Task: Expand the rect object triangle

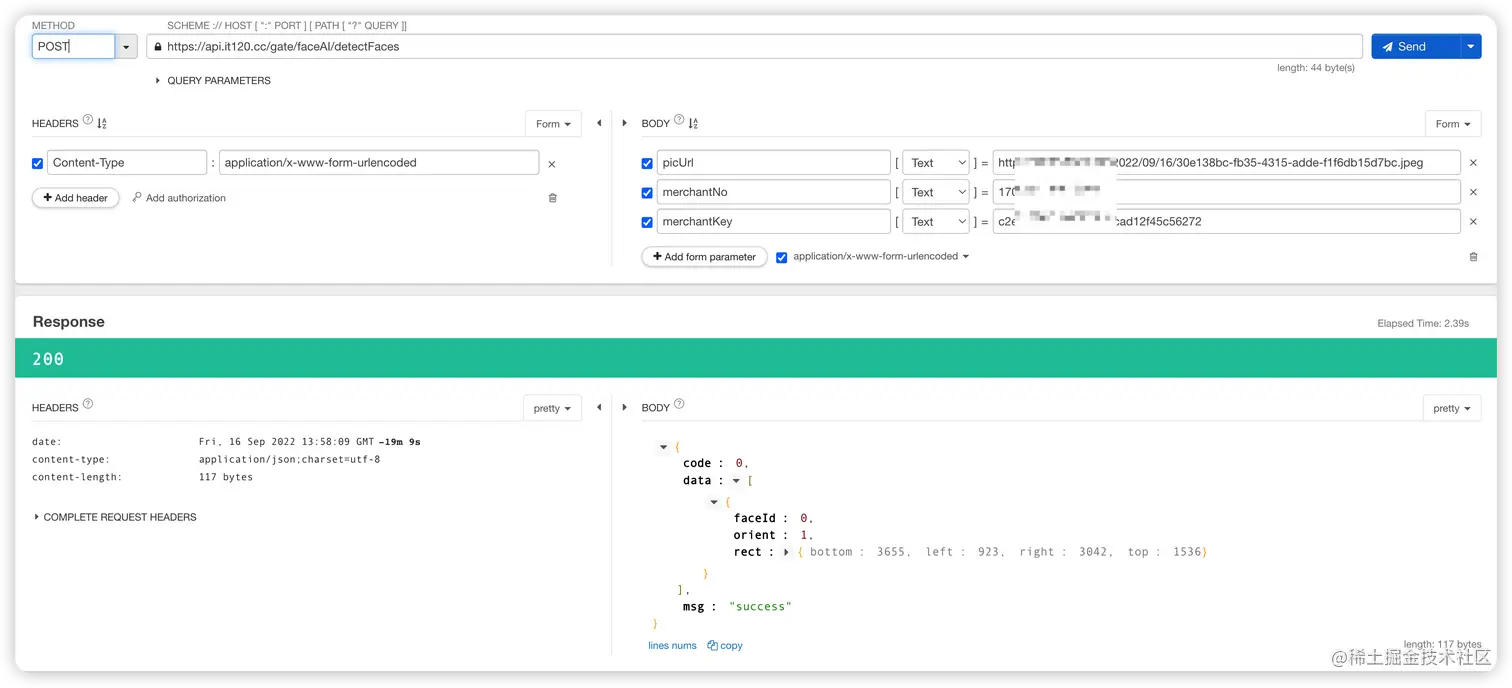Action: click(787, 552)
